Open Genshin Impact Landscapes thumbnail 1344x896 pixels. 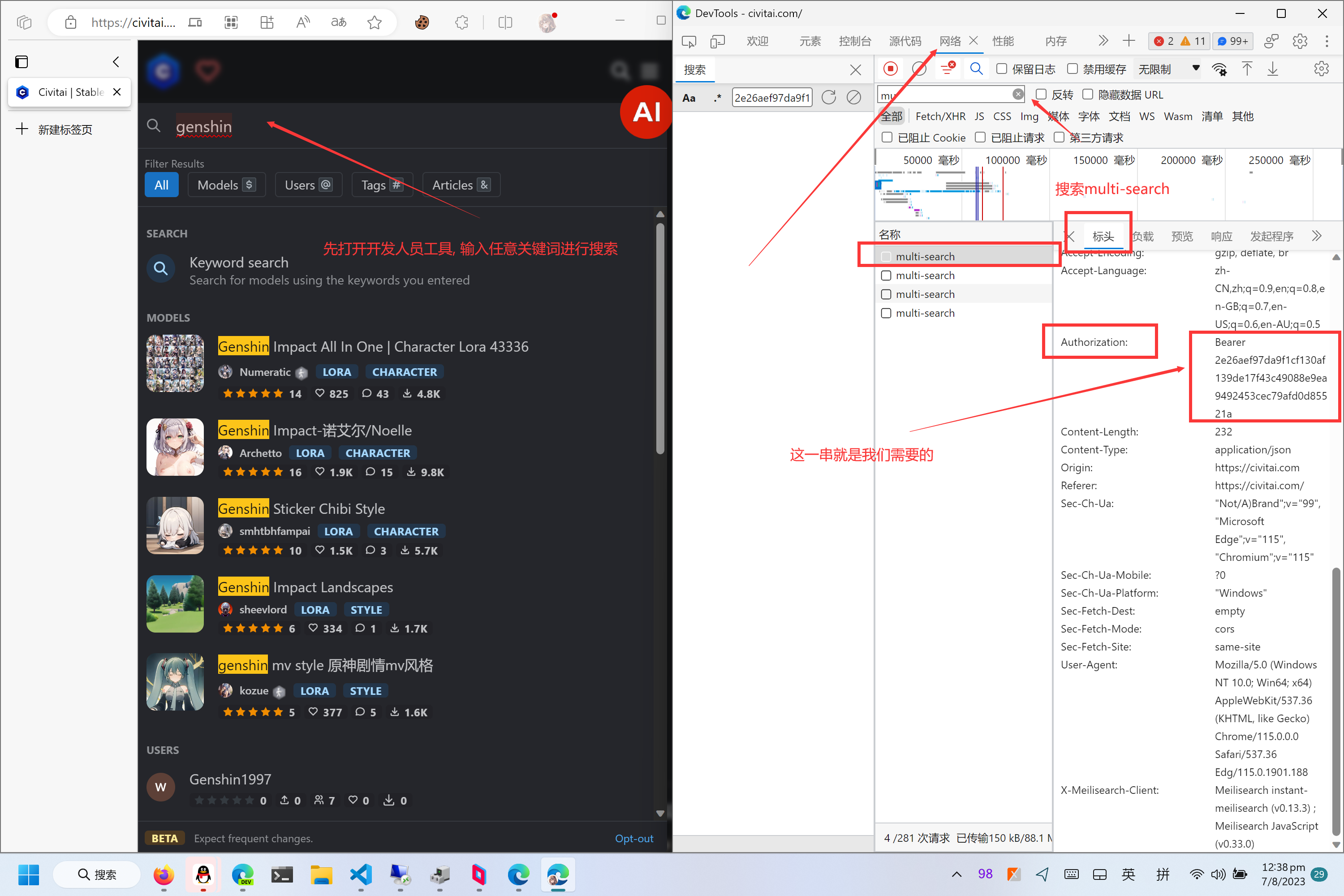[x=175, y=604]
